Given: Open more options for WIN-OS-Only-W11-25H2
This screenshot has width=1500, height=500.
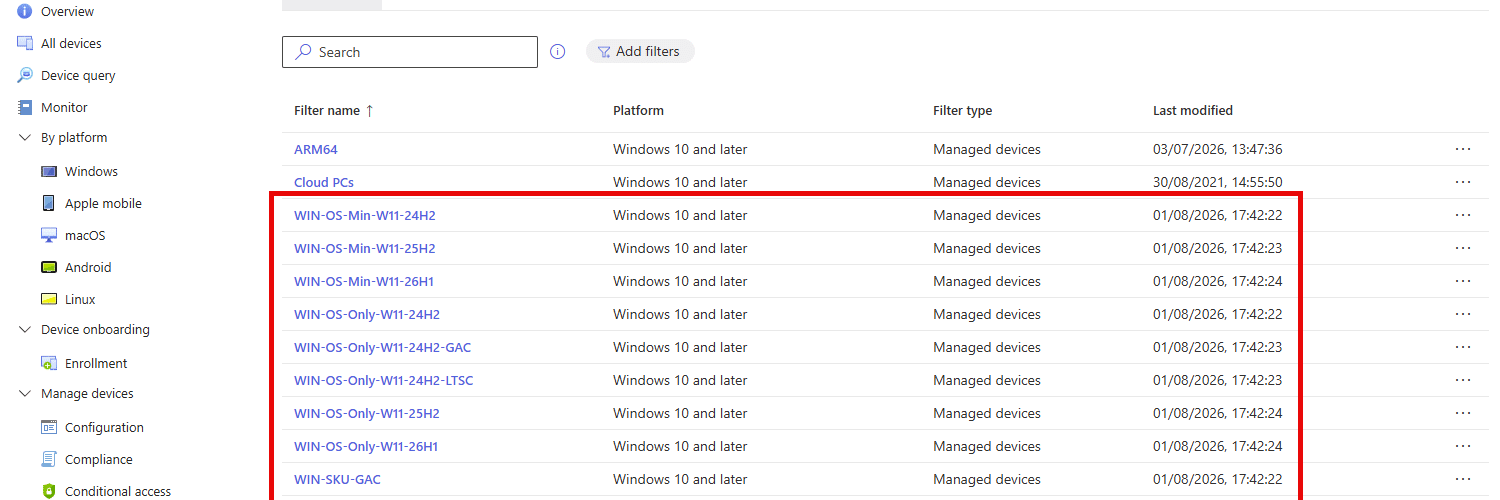Looking at the screenshot, I should 1463,413.
